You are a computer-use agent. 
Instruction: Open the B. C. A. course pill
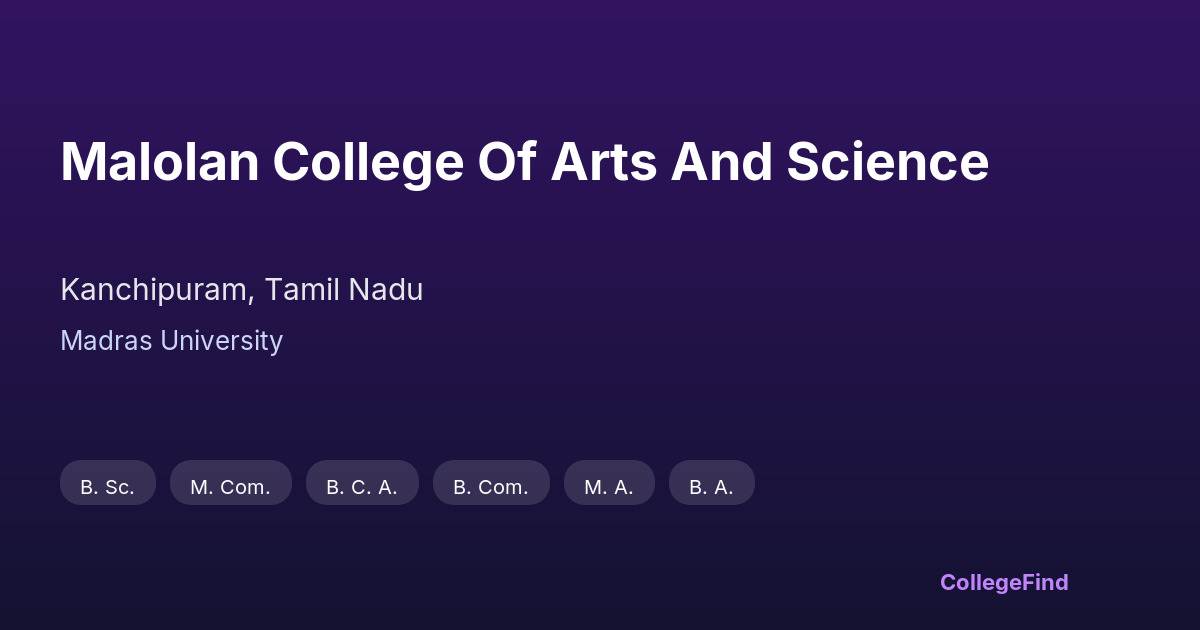(362, 487)
